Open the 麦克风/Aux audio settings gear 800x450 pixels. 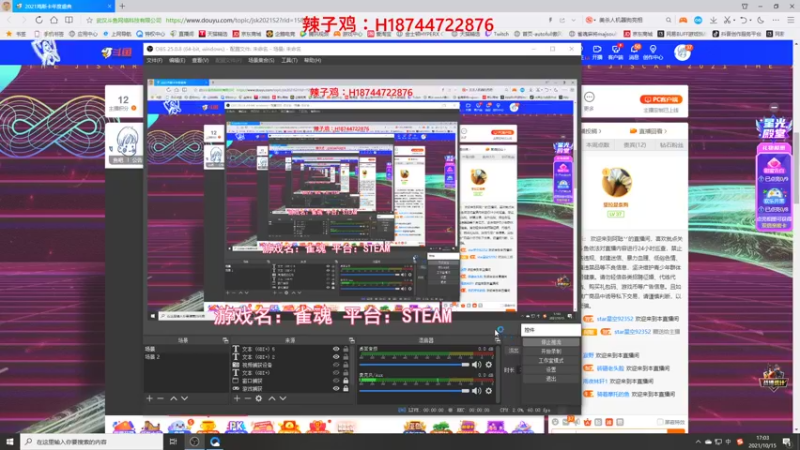point(489,391)
